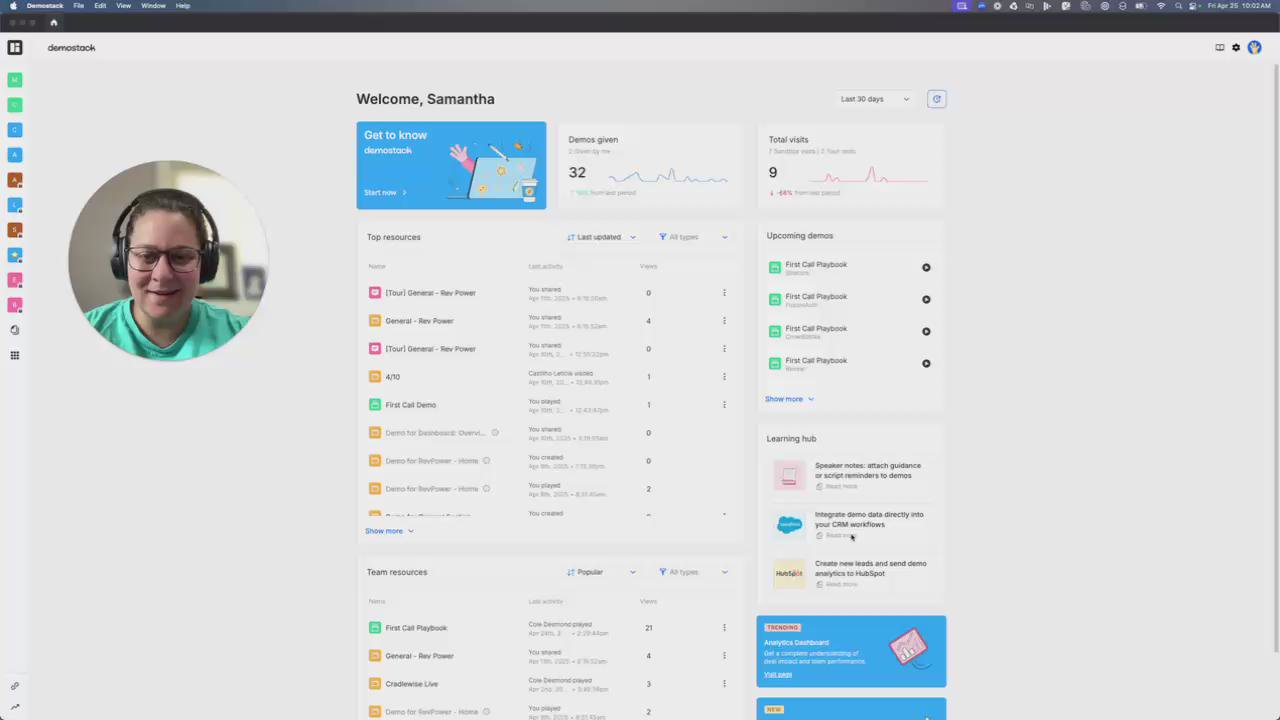1280x720 pixels.
Task: Open the Apple menu
Action: click(x=13, y=6)
